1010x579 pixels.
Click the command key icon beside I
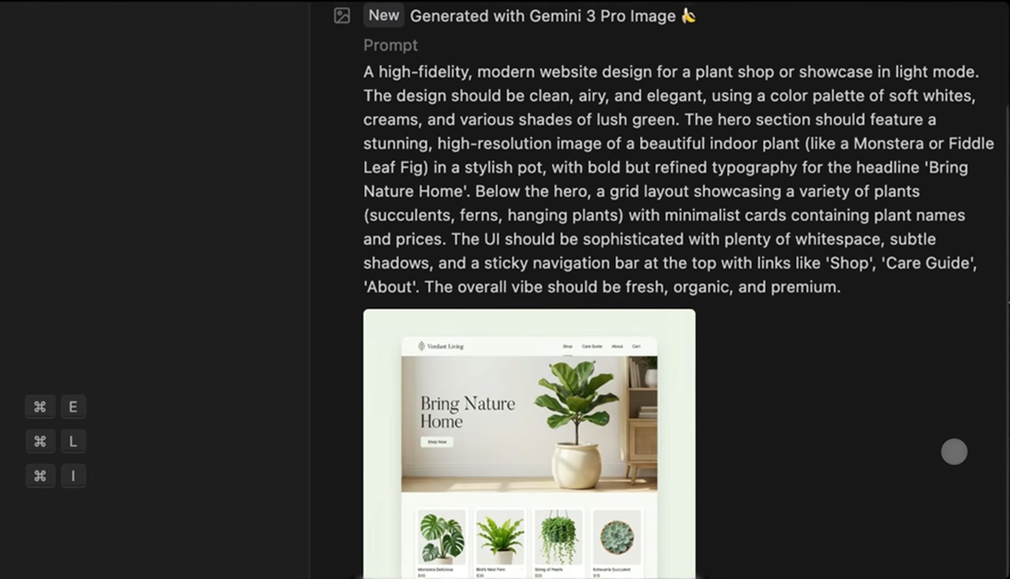(x=40, y=476)
